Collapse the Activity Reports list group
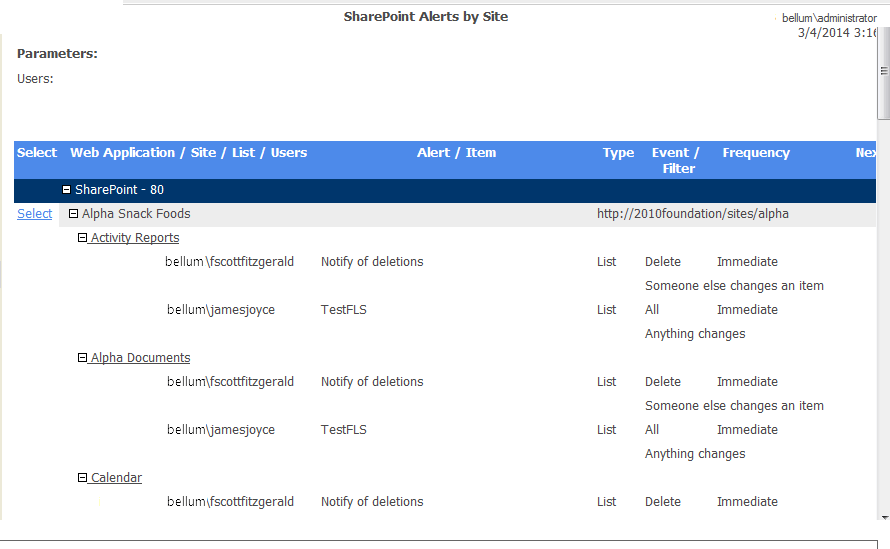Viewport: 890px width, 549px height. coord(82,238)
